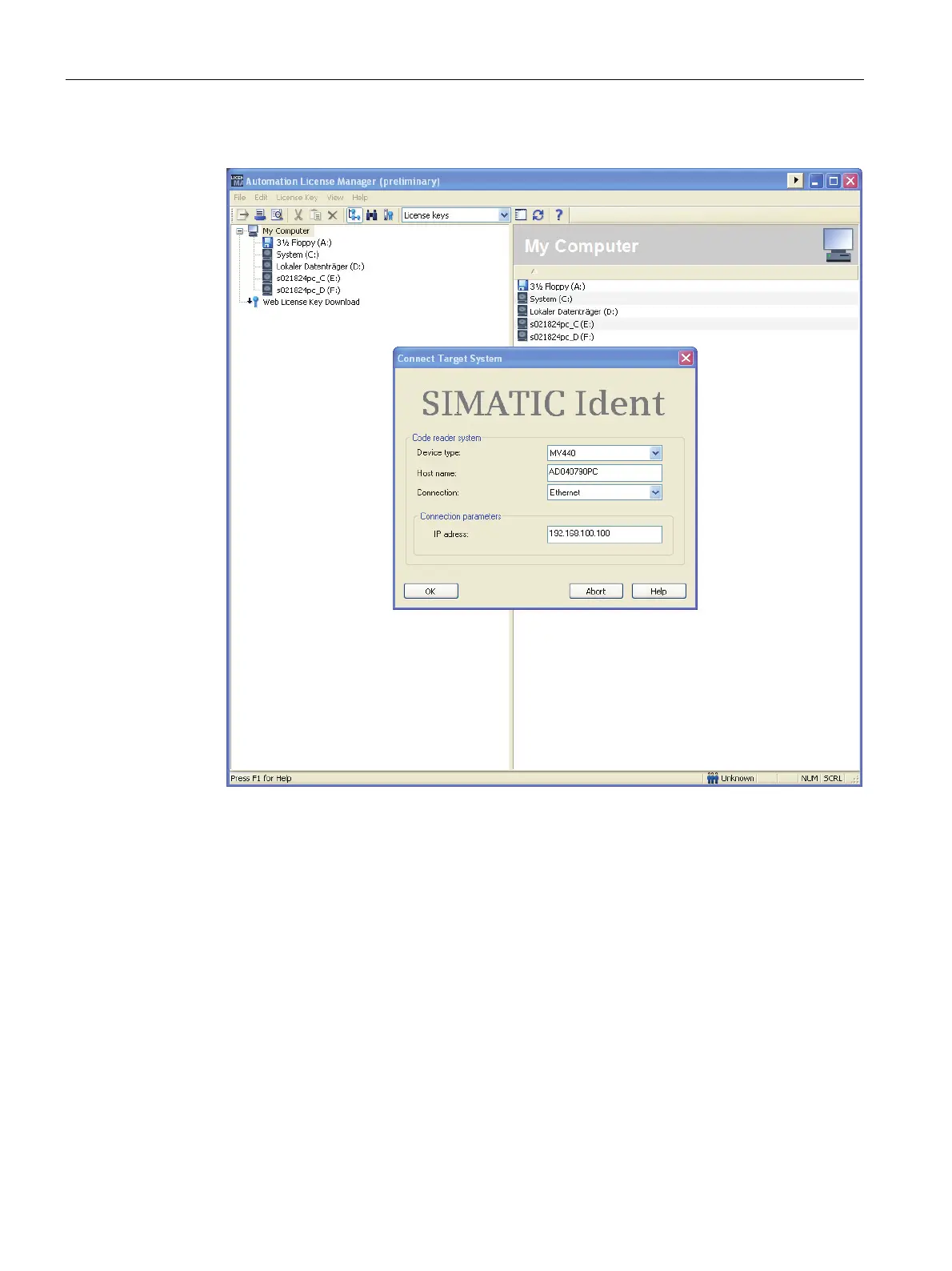
Task: Click the Print toolbar icon
Action: pos(260,215)
